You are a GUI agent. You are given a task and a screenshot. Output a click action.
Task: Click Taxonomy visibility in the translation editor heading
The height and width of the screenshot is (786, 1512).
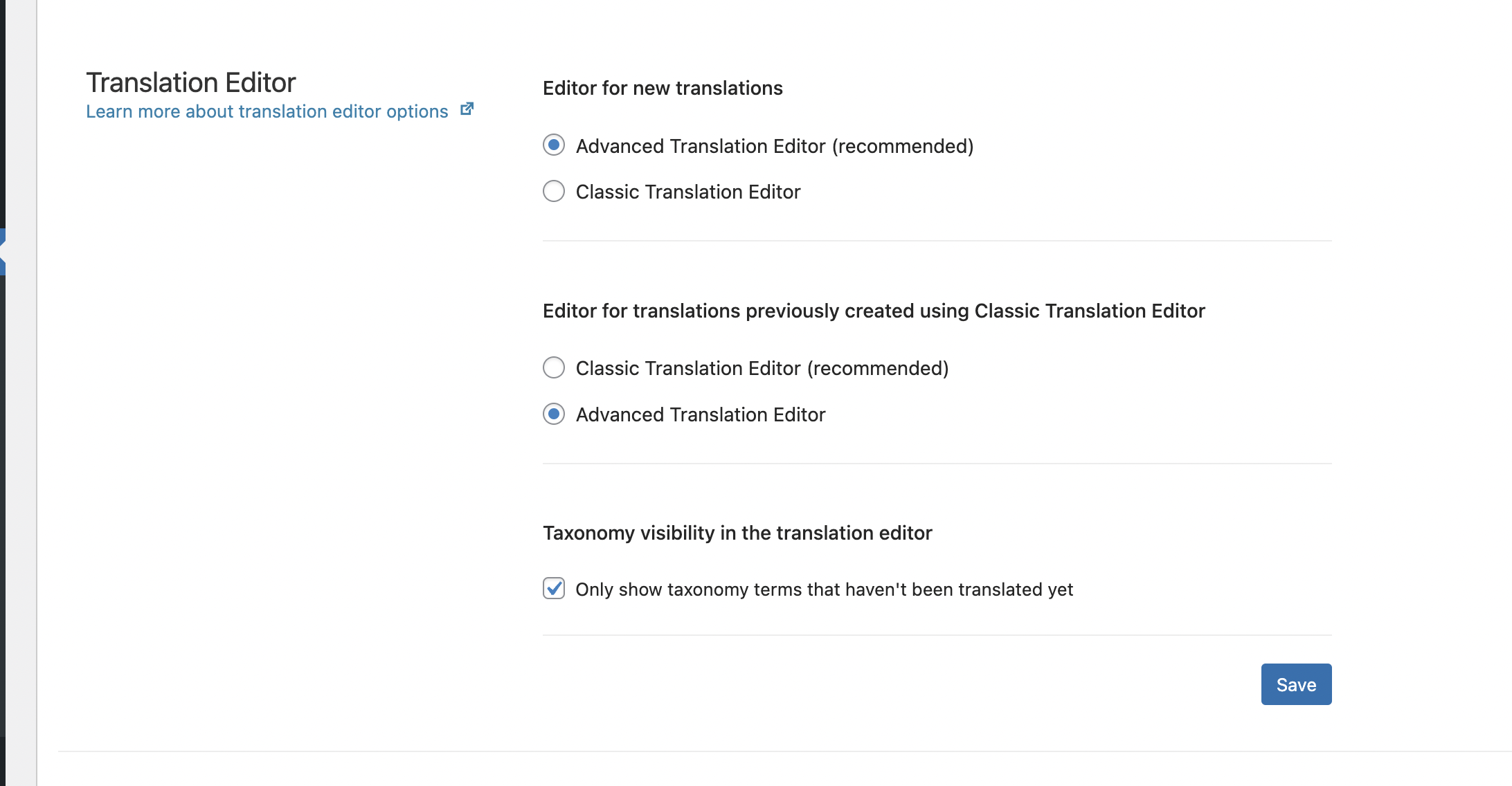(737, 533)
